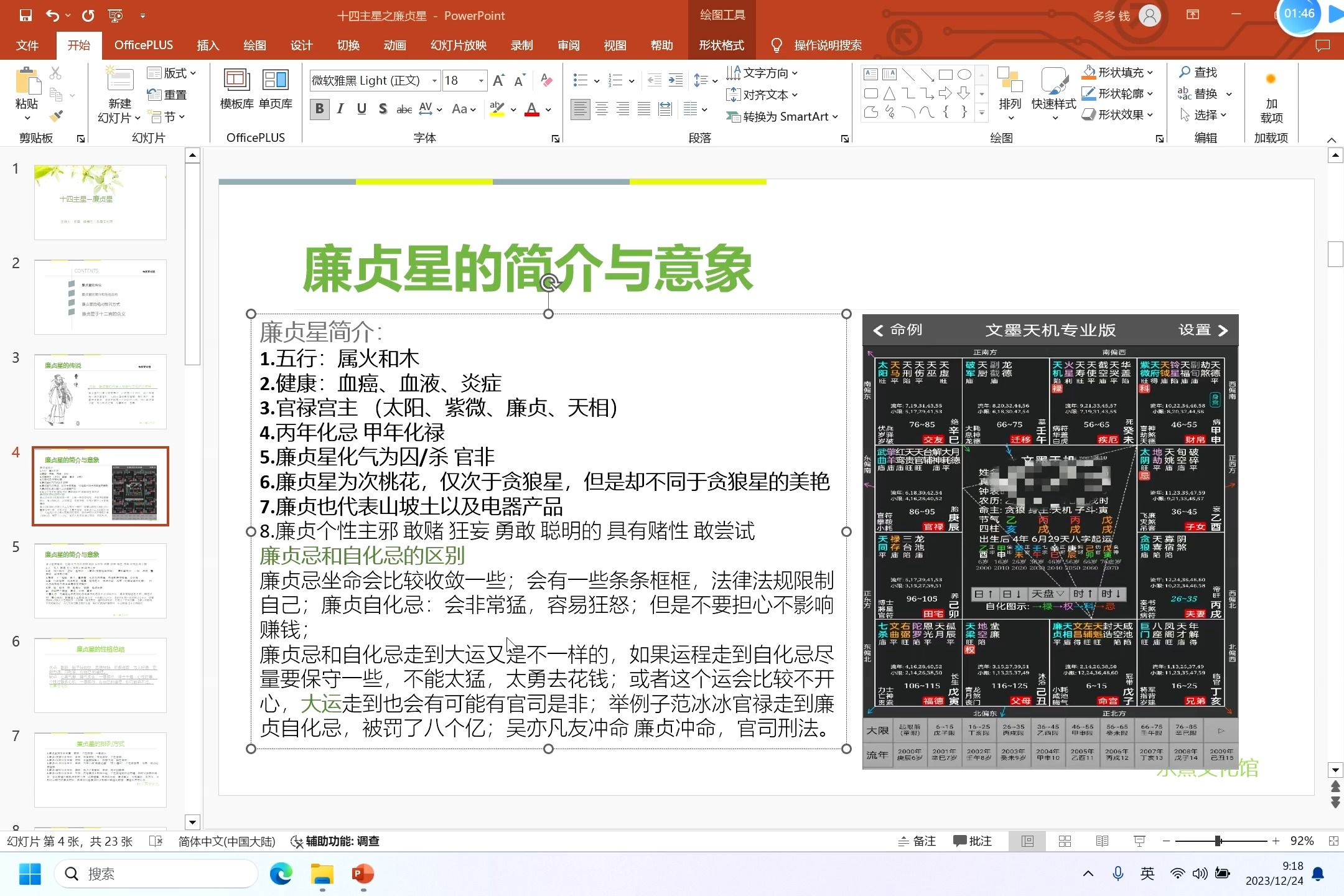Open the font name dropdown
Screen dimensions: 1344x896
pos(434,80)
